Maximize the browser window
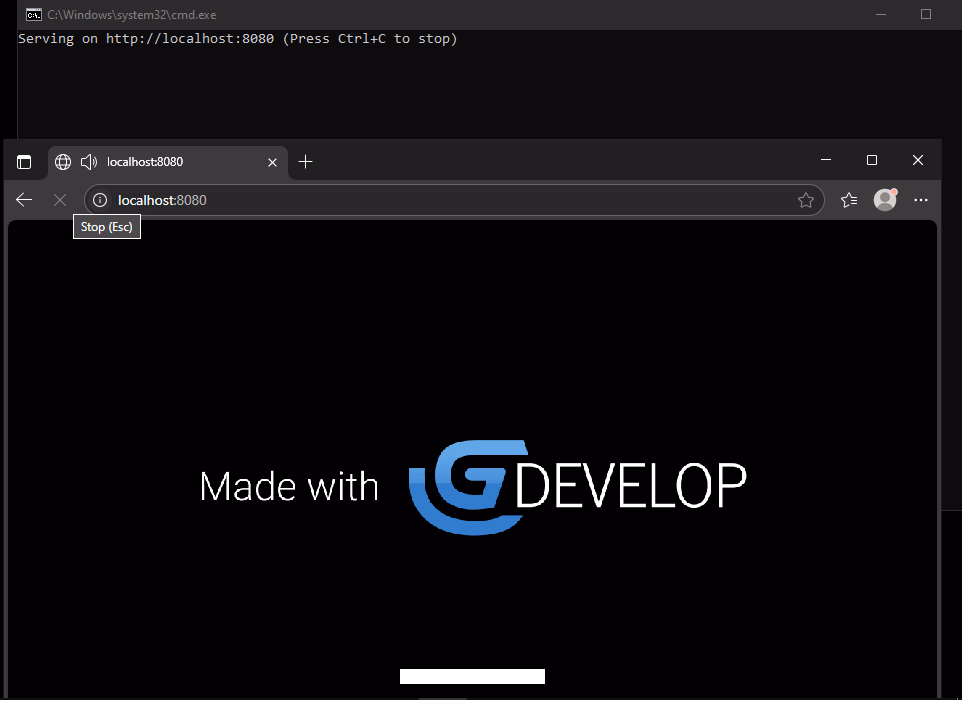963x720 pixels. pos(872,160)
